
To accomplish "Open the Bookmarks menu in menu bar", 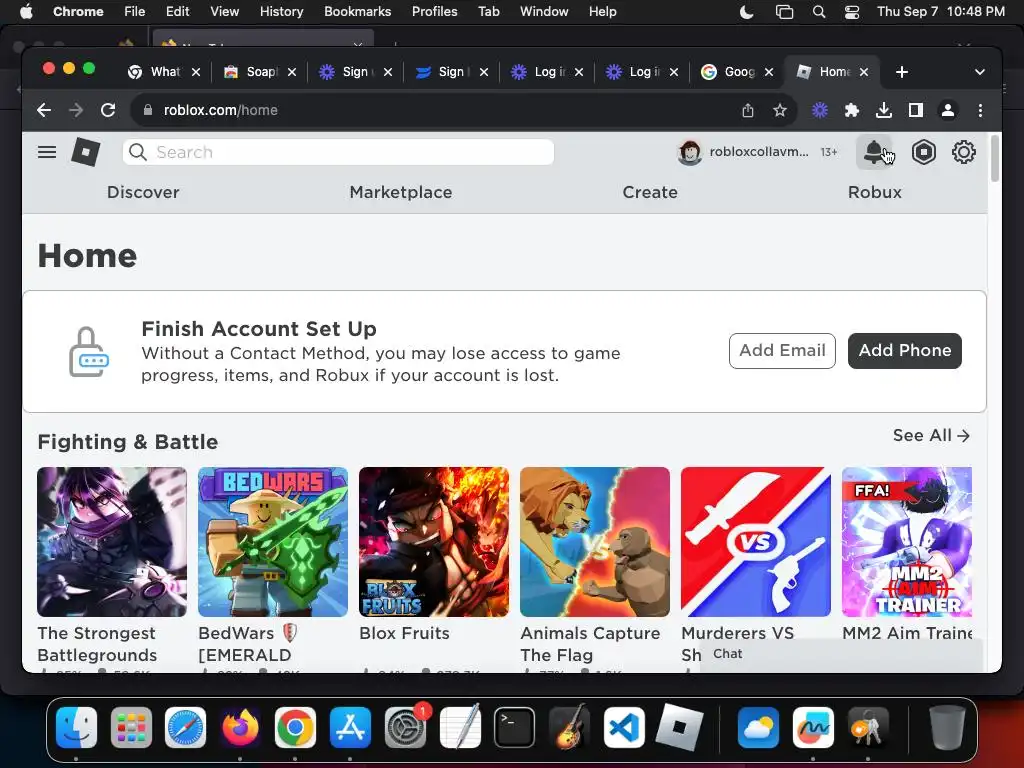I will coord(357,12).
